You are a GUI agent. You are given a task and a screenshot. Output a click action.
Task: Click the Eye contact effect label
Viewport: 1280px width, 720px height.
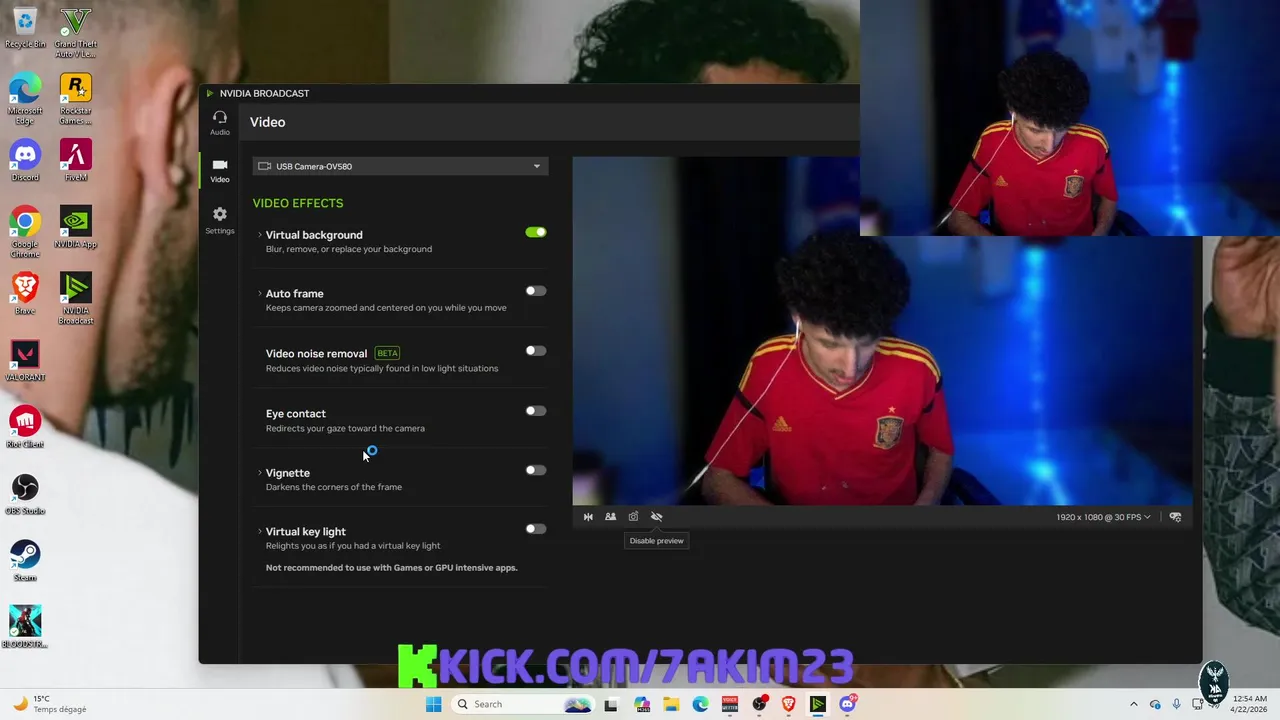[x=296, y=413]
